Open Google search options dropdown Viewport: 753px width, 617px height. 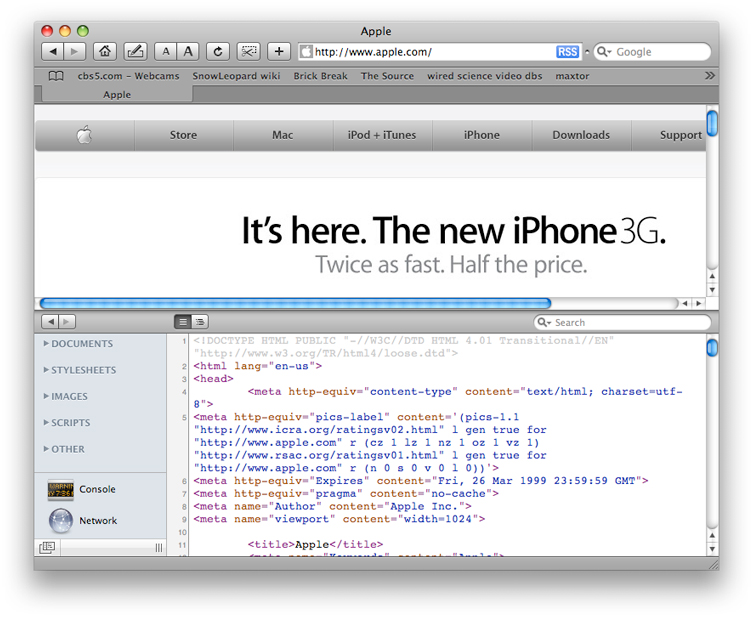[604, 52]
